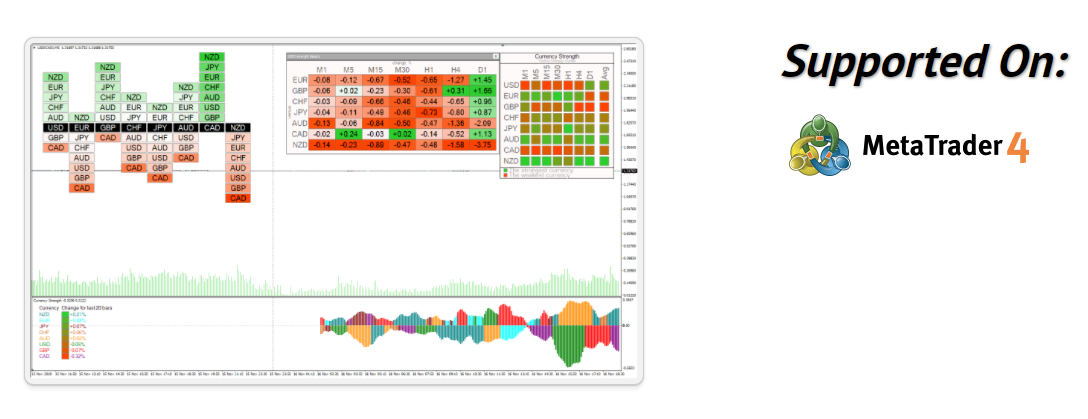1088x419 pixels.
Task: Click the GBP D1 cell showing +1.66
Action: (482, 91)
